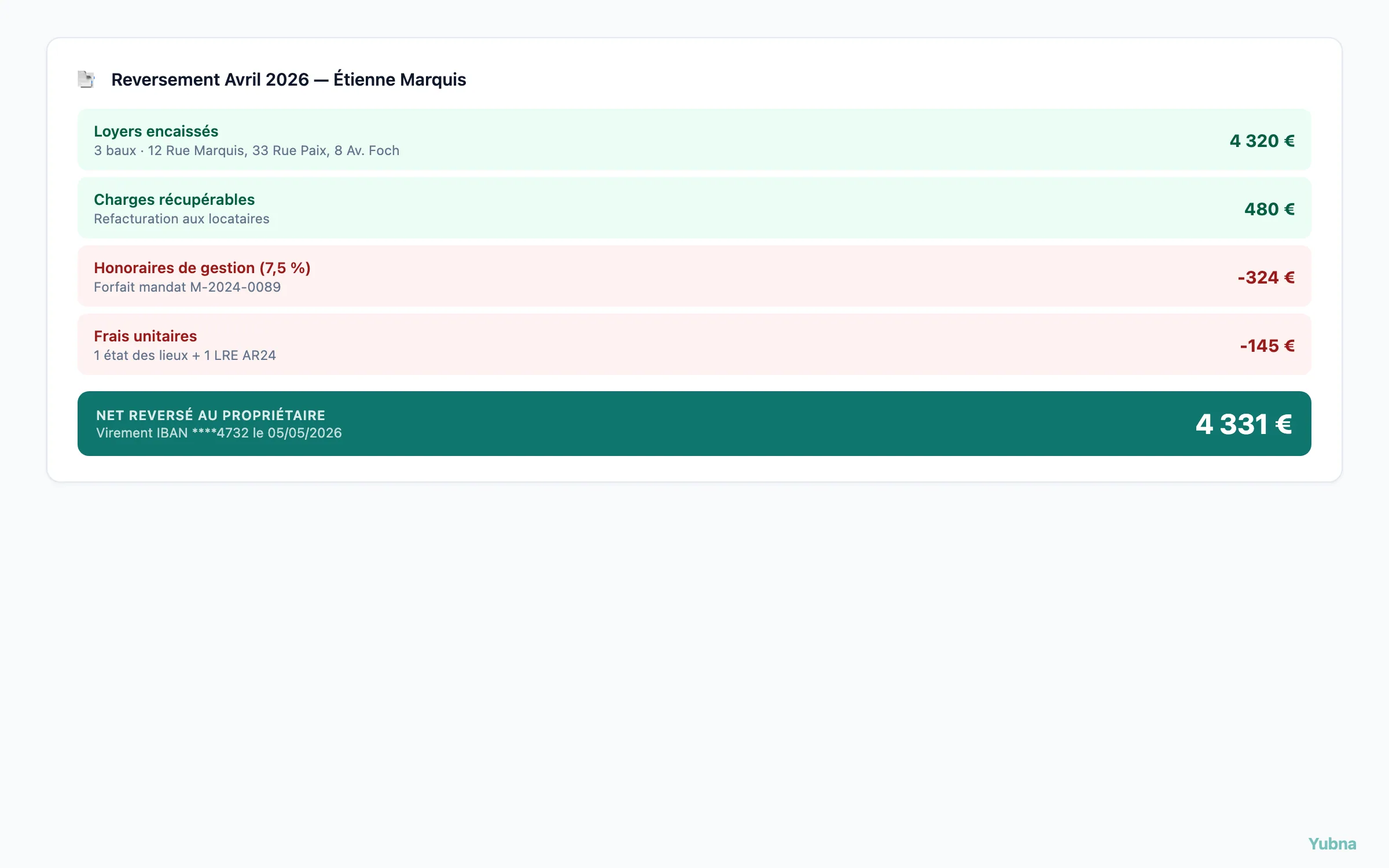Select NET REVERSÉ AU PROPRIÉTAIRE label
The height and width of the screenshot is (868, 1389).
[211, 415]
